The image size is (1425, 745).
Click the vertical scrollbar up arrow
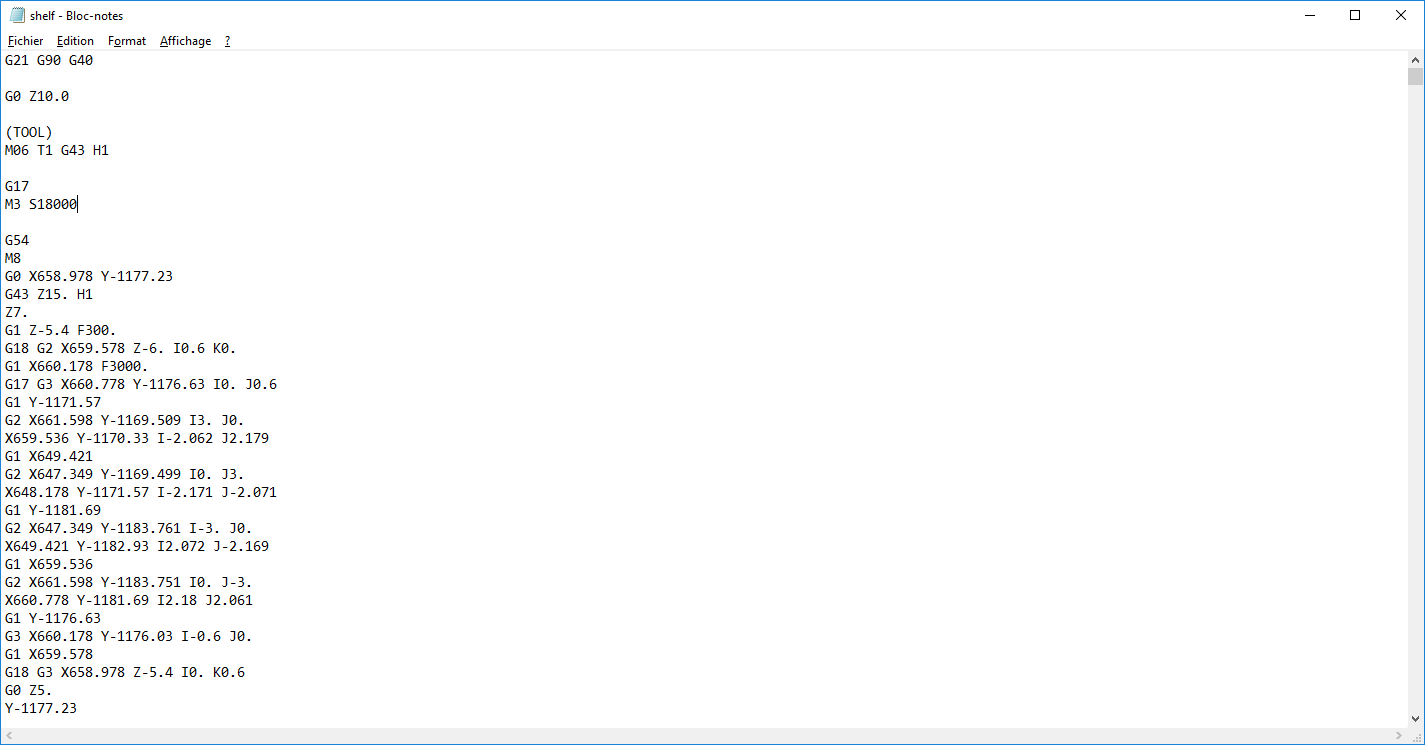pyautogui.click(x=1414, y=59)
